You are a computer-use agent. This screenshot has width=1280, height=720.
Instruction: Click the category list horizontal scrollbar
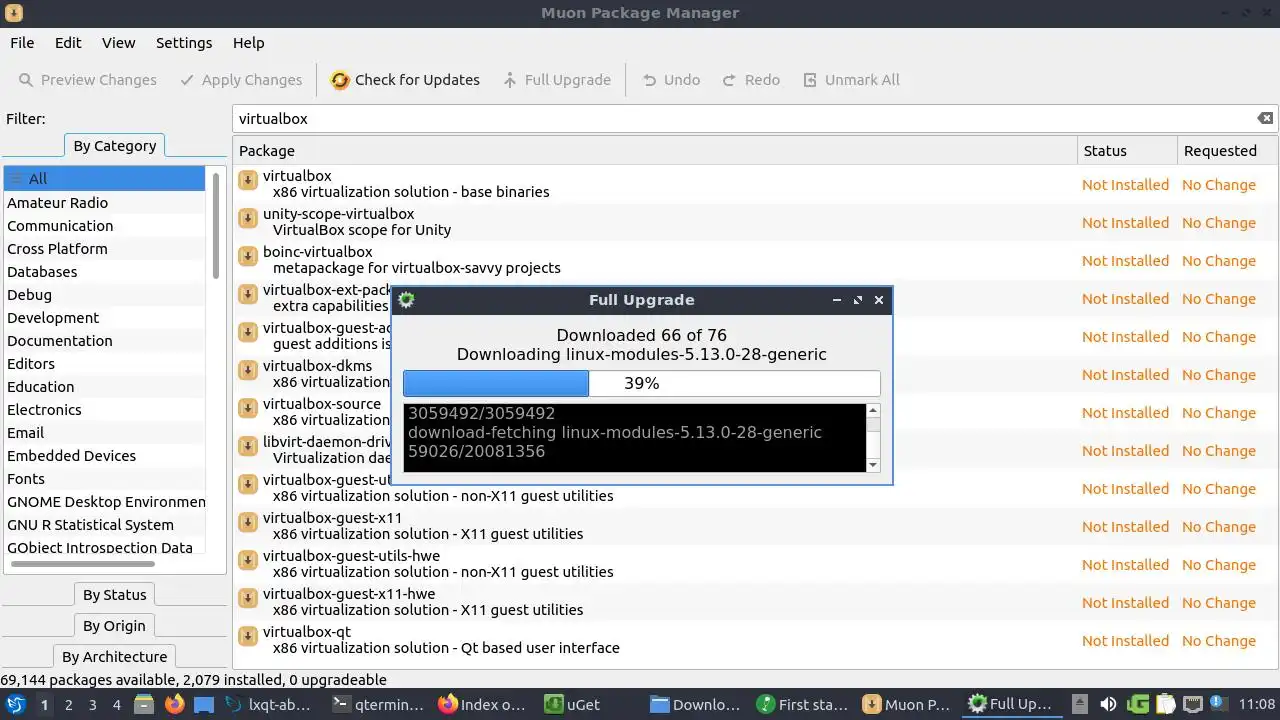(82, 563)
